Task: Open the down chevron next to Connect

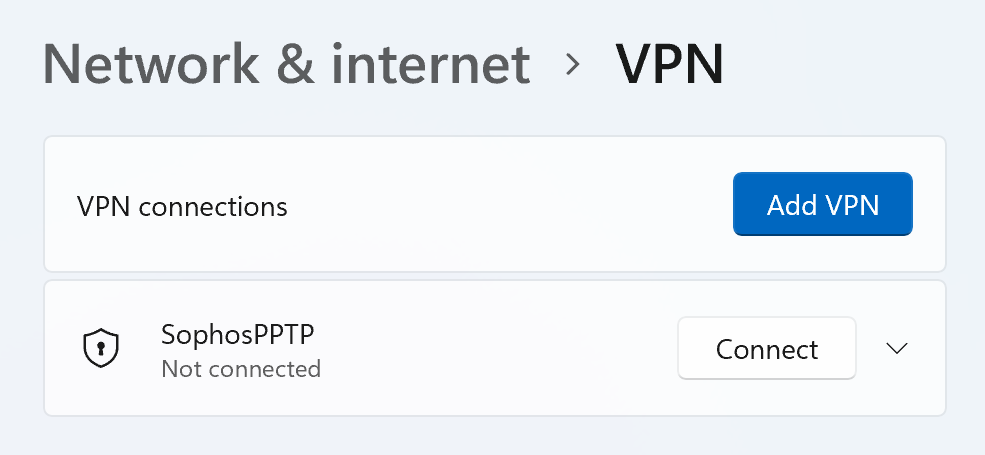Action: (897, 348)
